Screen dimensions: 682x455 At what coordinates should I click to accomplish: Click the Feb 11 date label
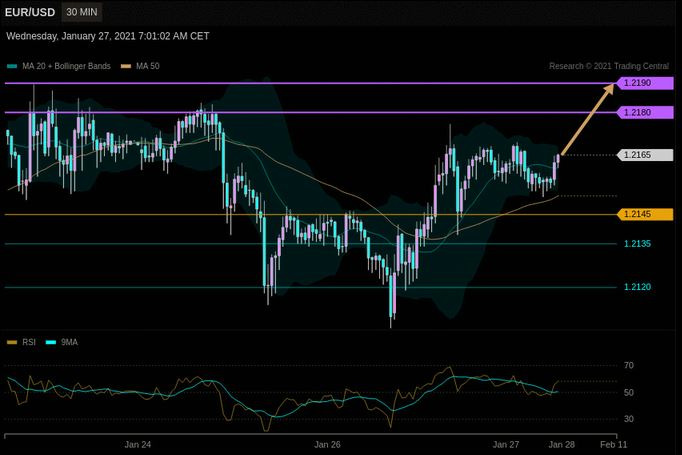614,445
